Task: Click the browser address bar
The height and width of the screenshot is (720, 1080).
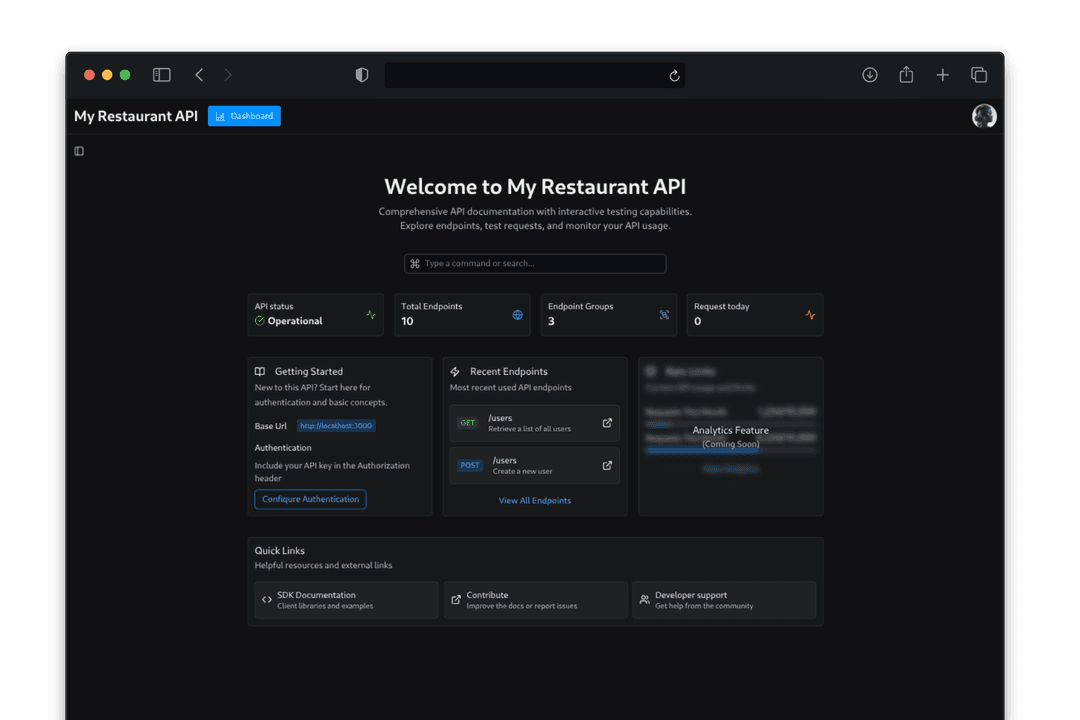Action: point(534,75)
